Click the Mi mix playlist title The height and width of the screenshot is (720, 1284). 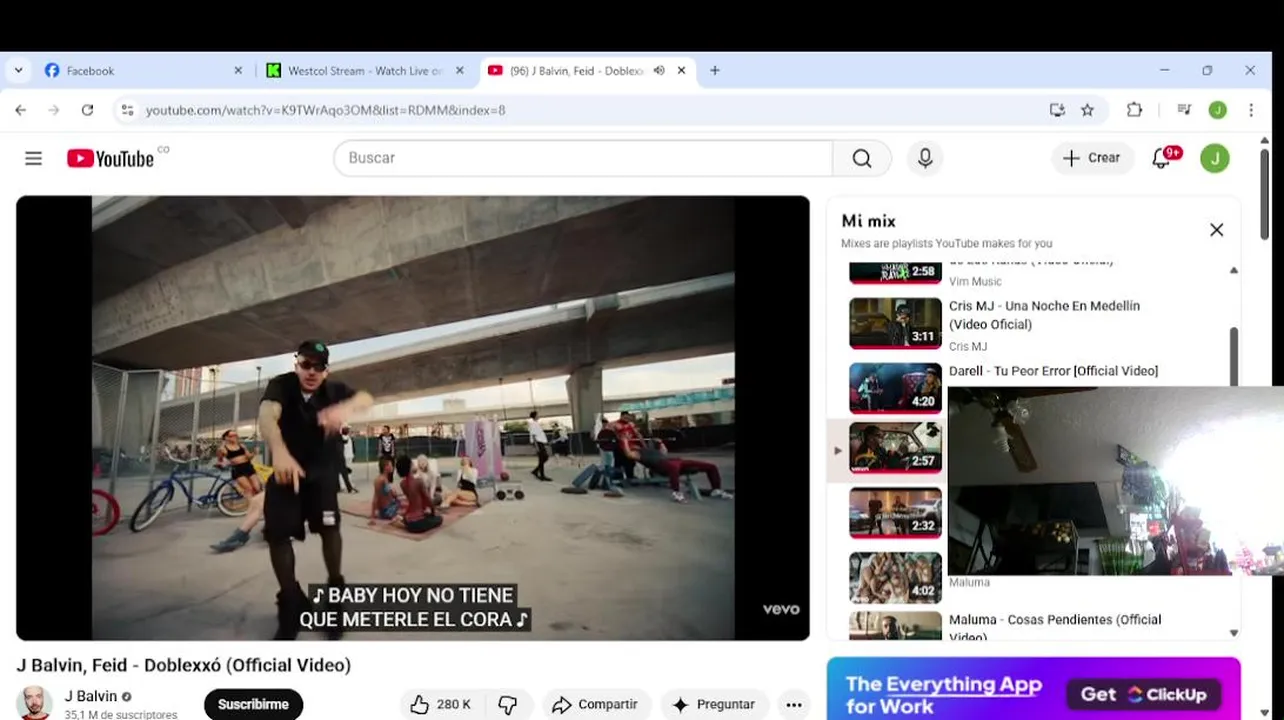pyautogui.click(x=868, y=221)
